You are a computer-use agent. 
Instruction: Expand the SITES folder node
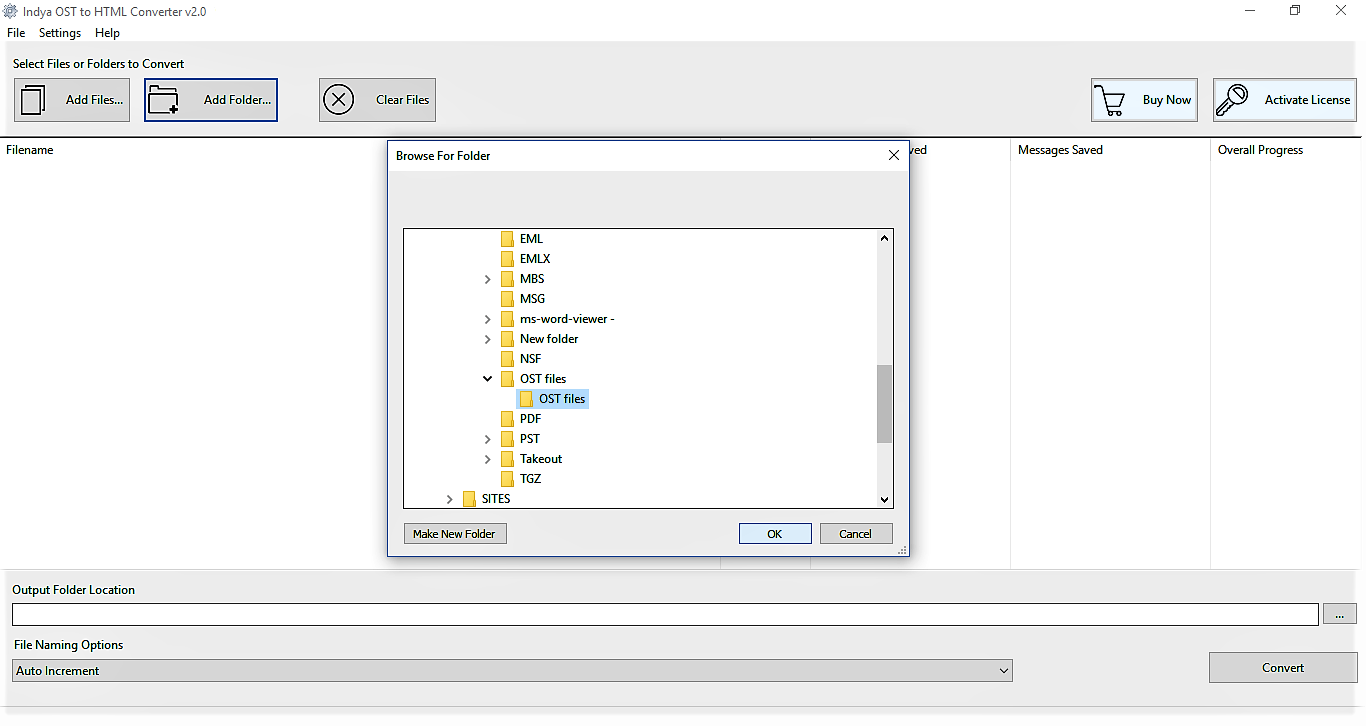450,499
